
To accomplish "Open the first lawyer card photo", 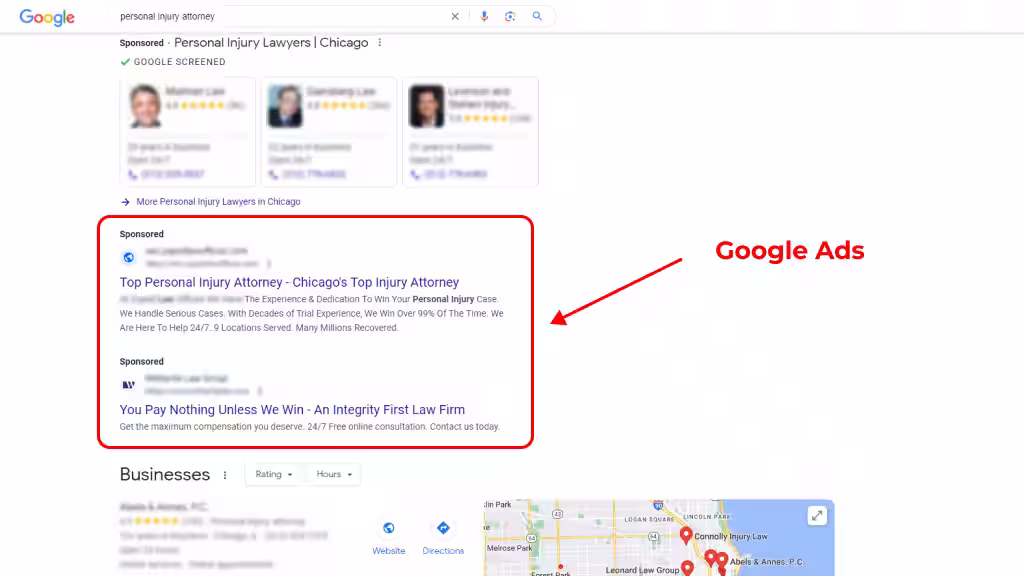I will tap(145, 106).
